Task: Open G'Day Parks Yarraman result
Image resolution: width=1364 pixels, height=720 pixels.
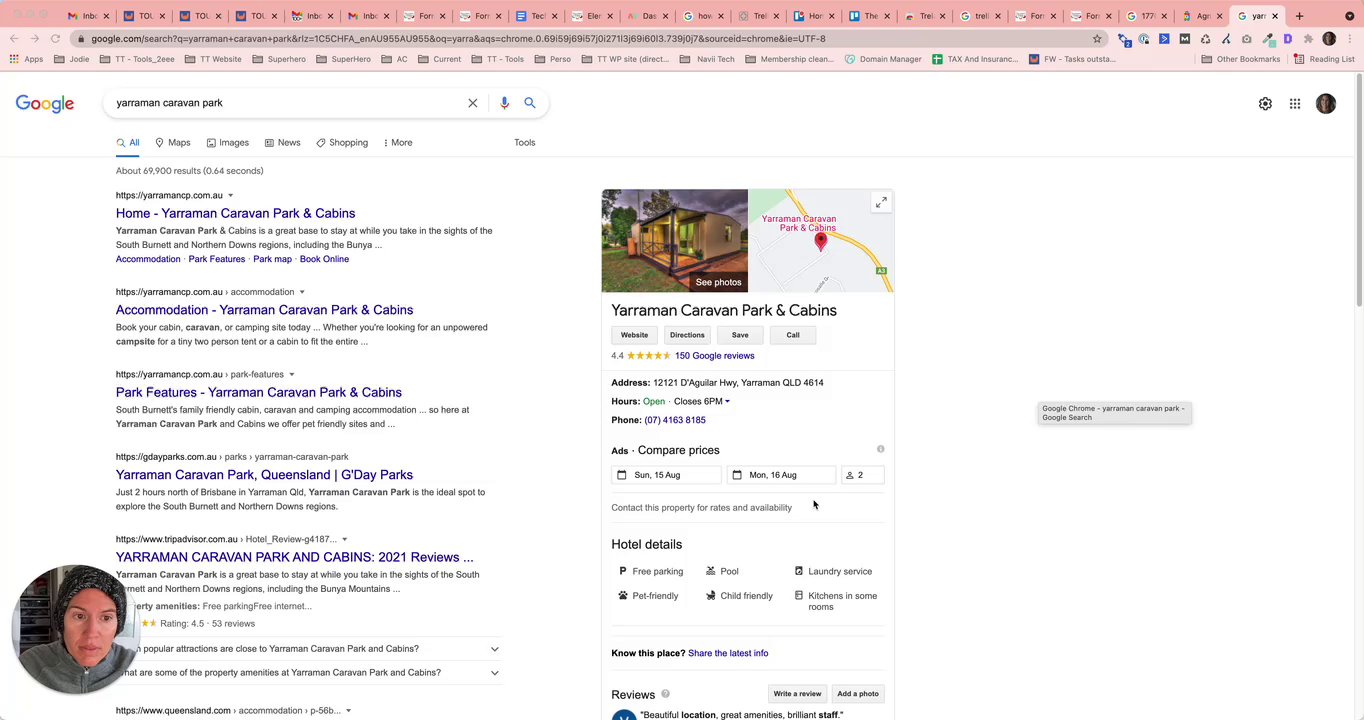Action: pos(264,475)
